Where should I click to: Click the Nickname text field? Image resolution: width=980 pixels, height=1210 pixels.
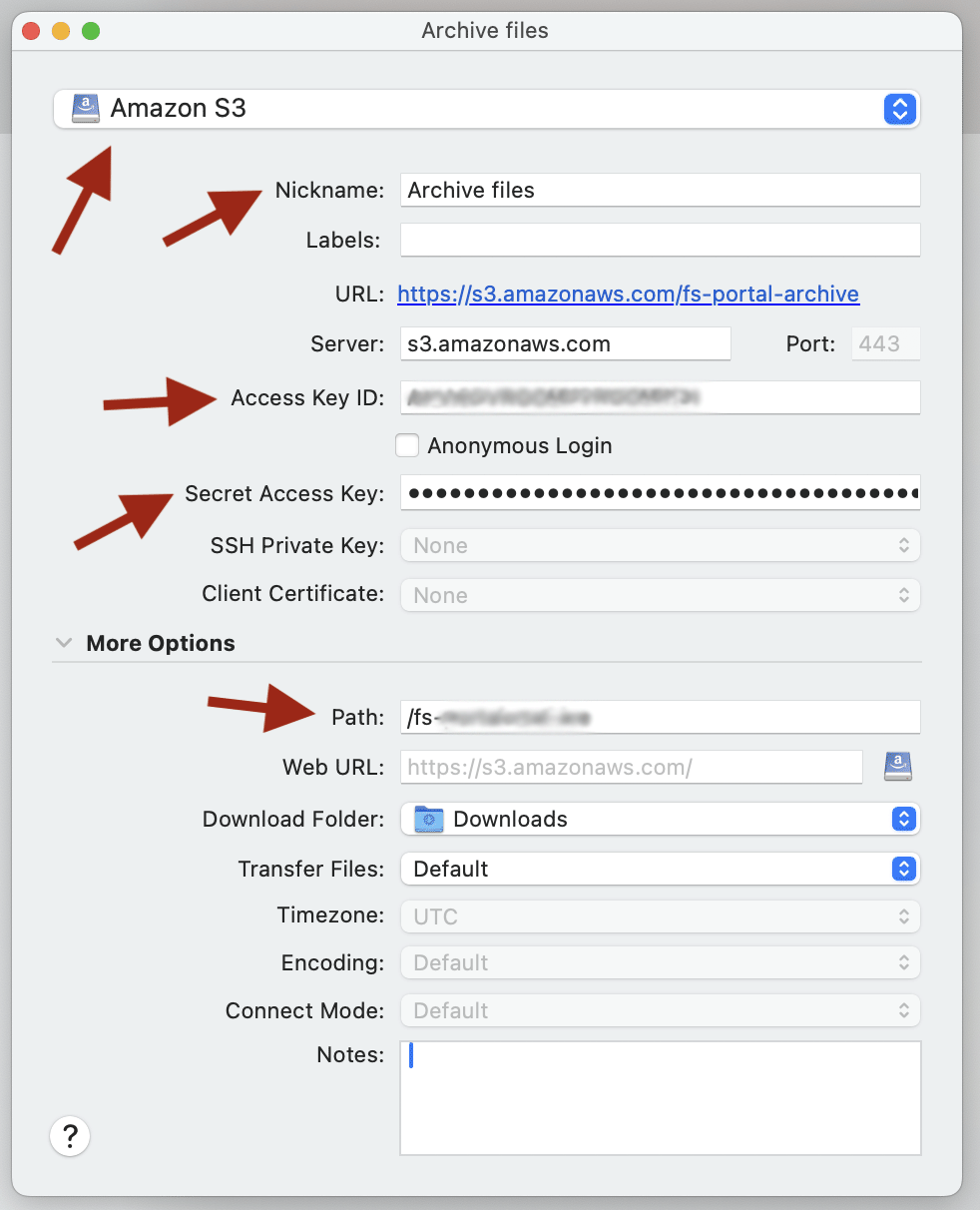(659, 190)
